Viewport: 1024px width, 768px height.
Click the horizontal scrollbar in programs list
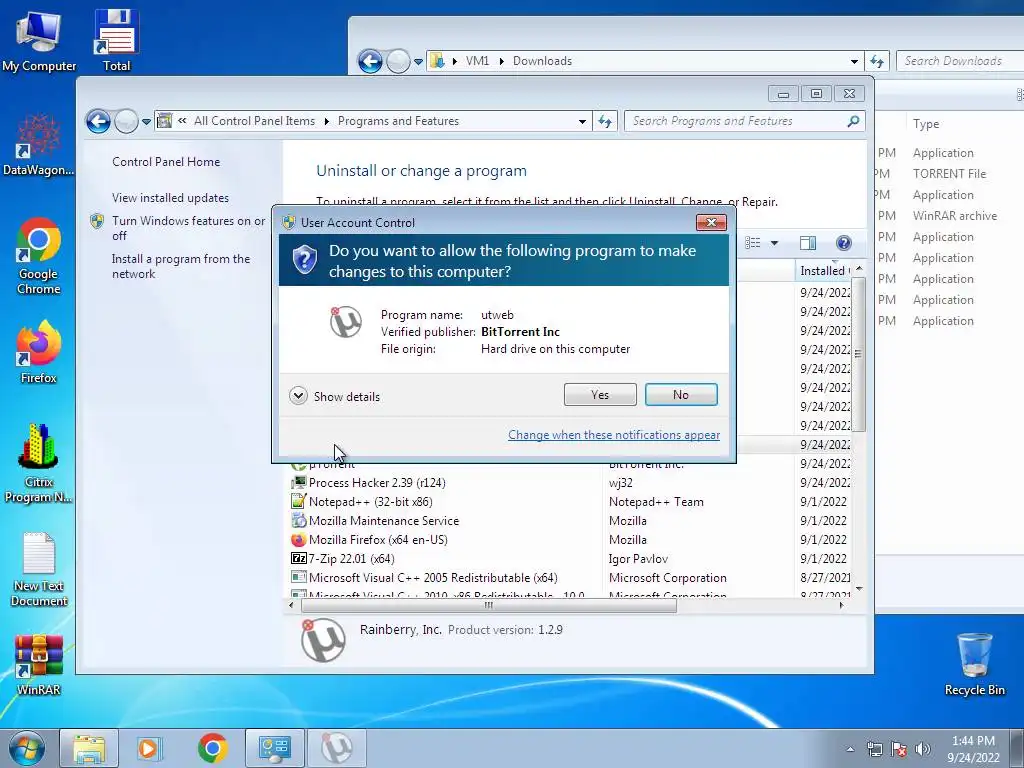coord(488,605)
